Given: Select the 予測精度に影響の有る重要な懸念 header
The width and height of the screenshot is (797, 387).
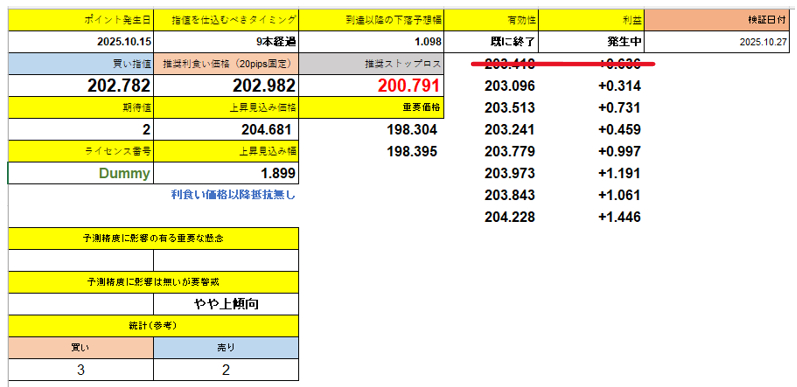Looking at the screenshot, I should tap(154, 239).
